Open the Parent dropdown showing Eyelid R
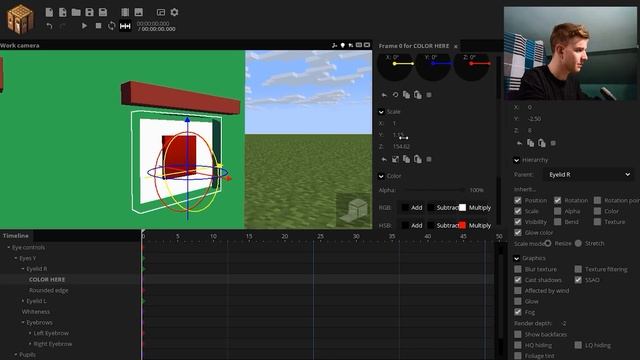 point(588,174)
